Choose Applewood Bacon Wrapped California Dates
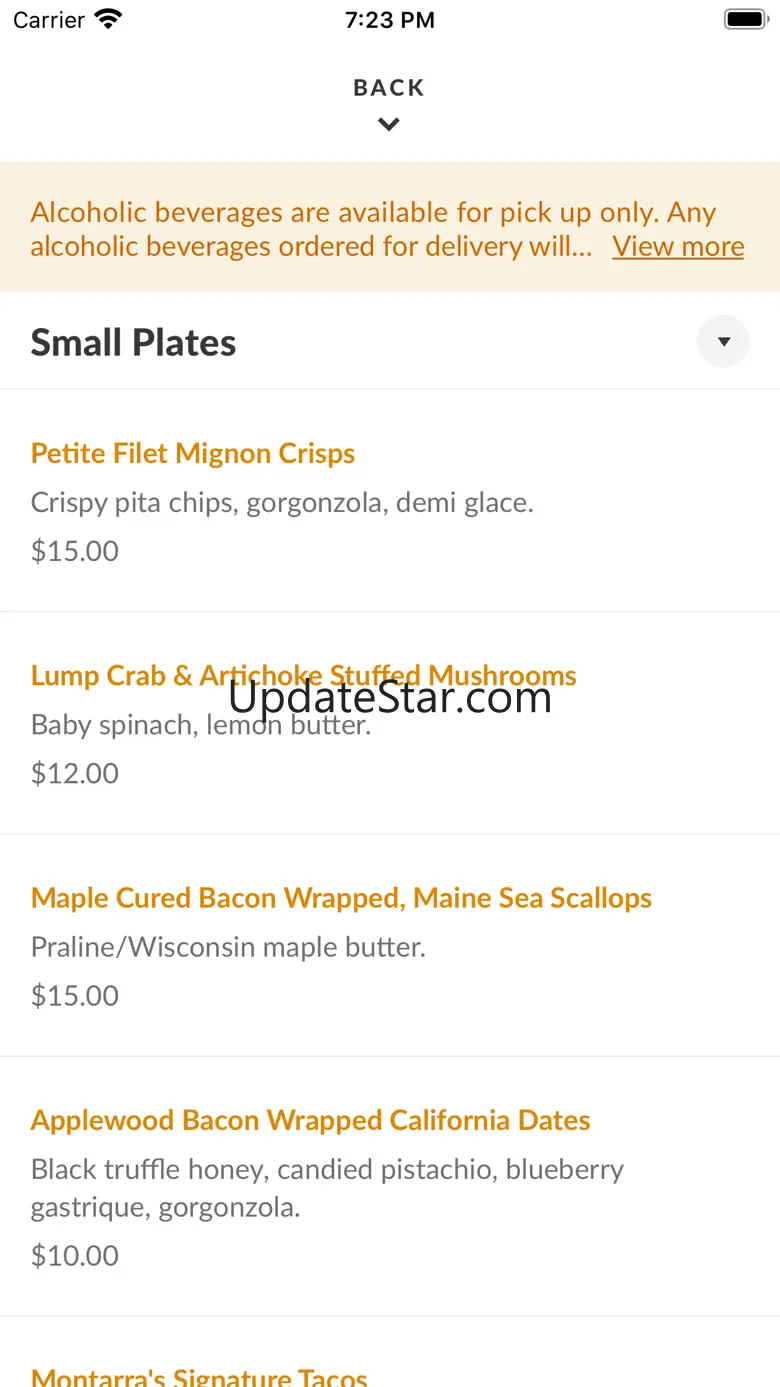 point(310,1120)
